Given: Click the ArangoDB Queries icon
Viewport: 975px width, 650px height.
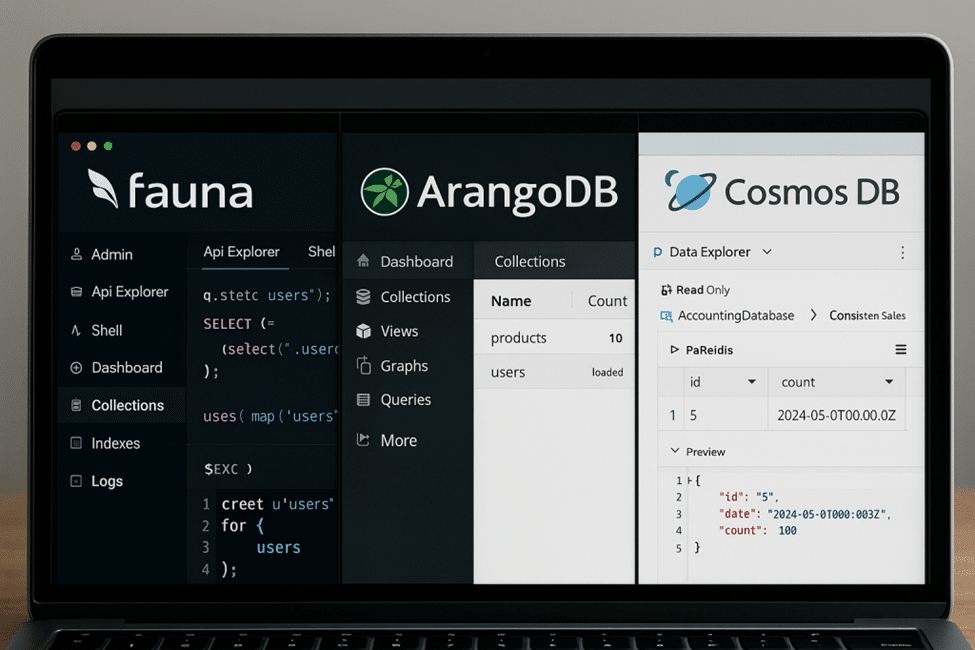Looking at the screenshot, I should pos(364,400).
